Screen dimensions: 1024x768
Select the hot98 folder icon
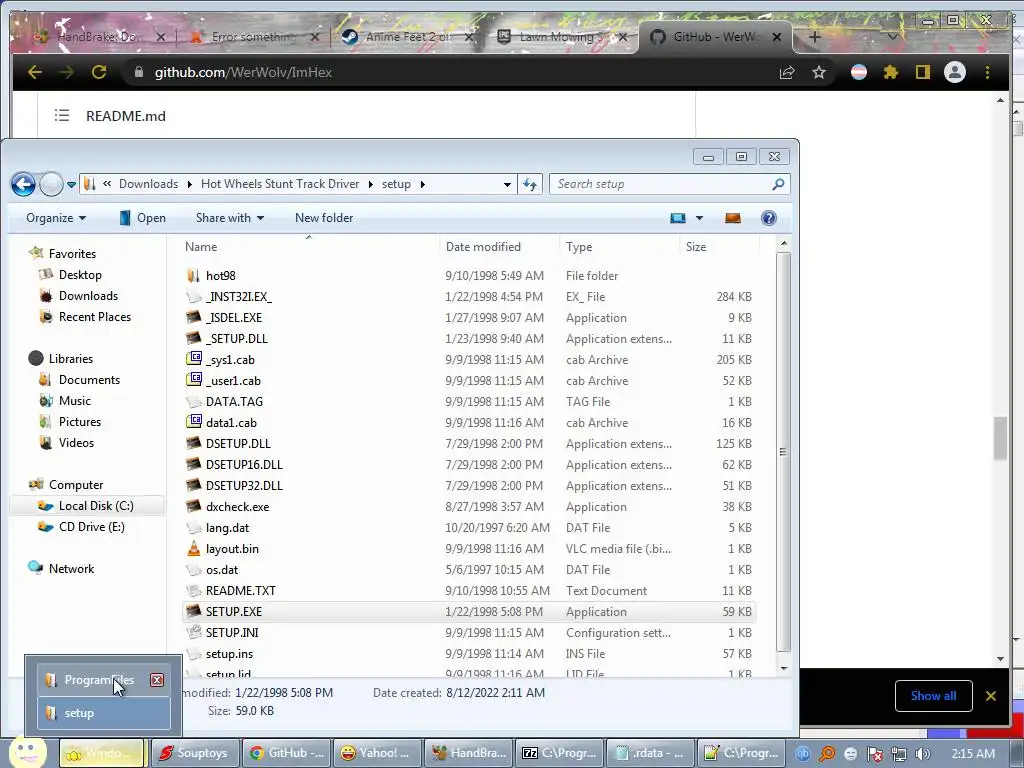(193, 276)
